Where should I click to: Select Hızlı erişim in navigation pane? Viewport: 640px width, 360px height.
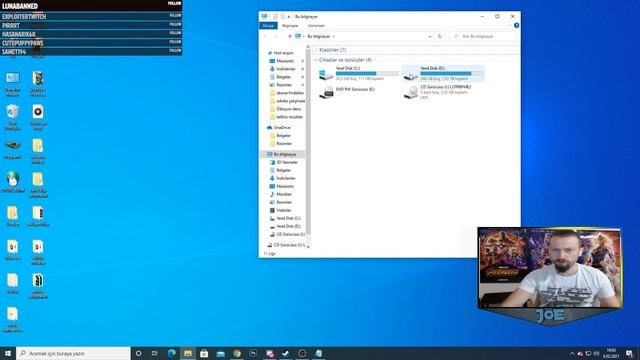coord(283,53)
